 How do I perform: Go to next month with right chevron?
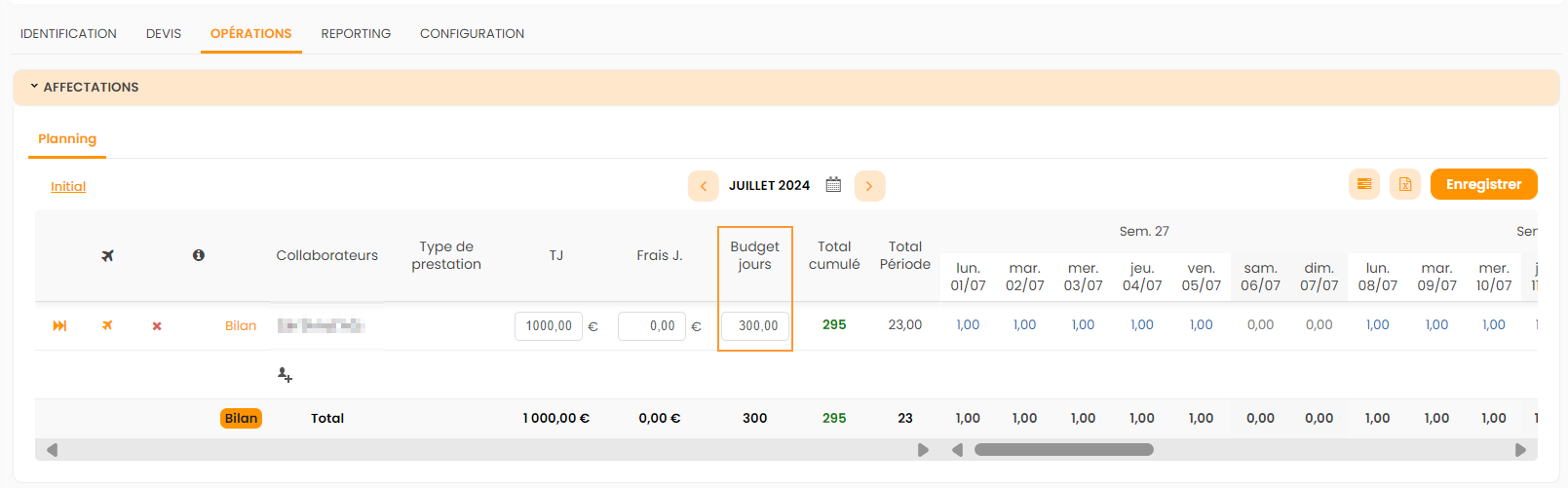click(x=869, y=186)
